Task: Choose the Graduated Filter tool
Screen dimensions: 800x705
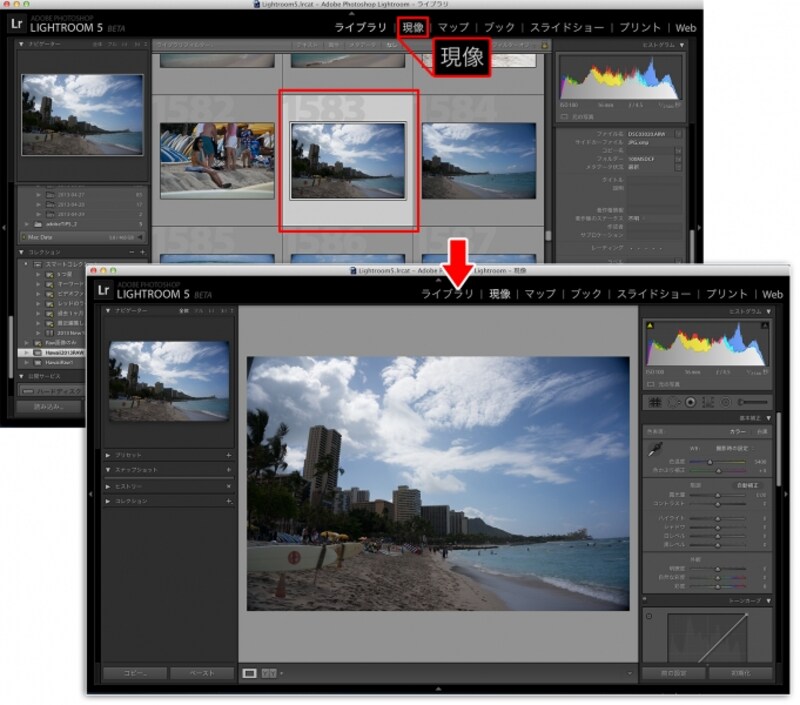Action: 709,402
